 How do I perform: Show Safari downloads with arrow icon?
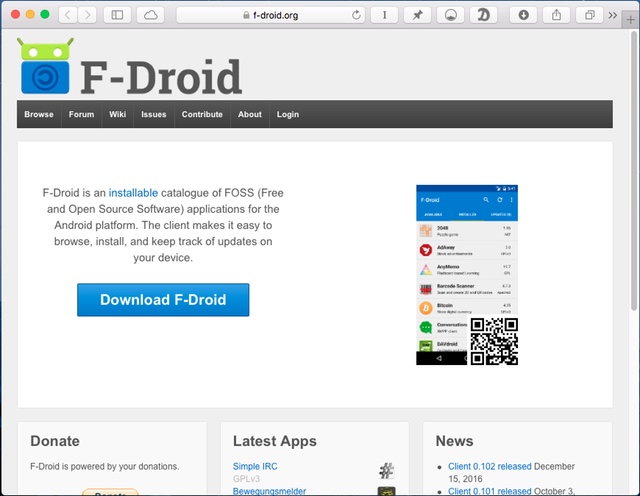point(523,15)
